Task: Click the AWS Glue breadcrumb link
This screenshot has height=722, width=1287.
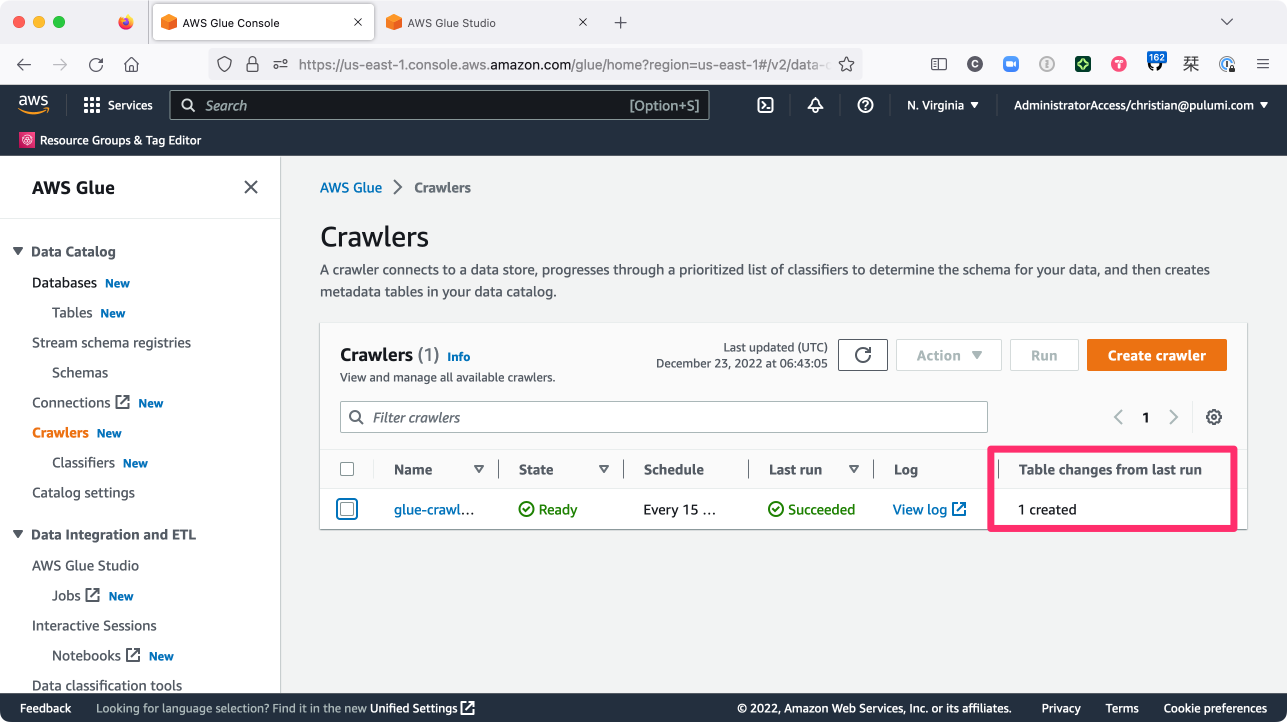Action: point(351,187)
